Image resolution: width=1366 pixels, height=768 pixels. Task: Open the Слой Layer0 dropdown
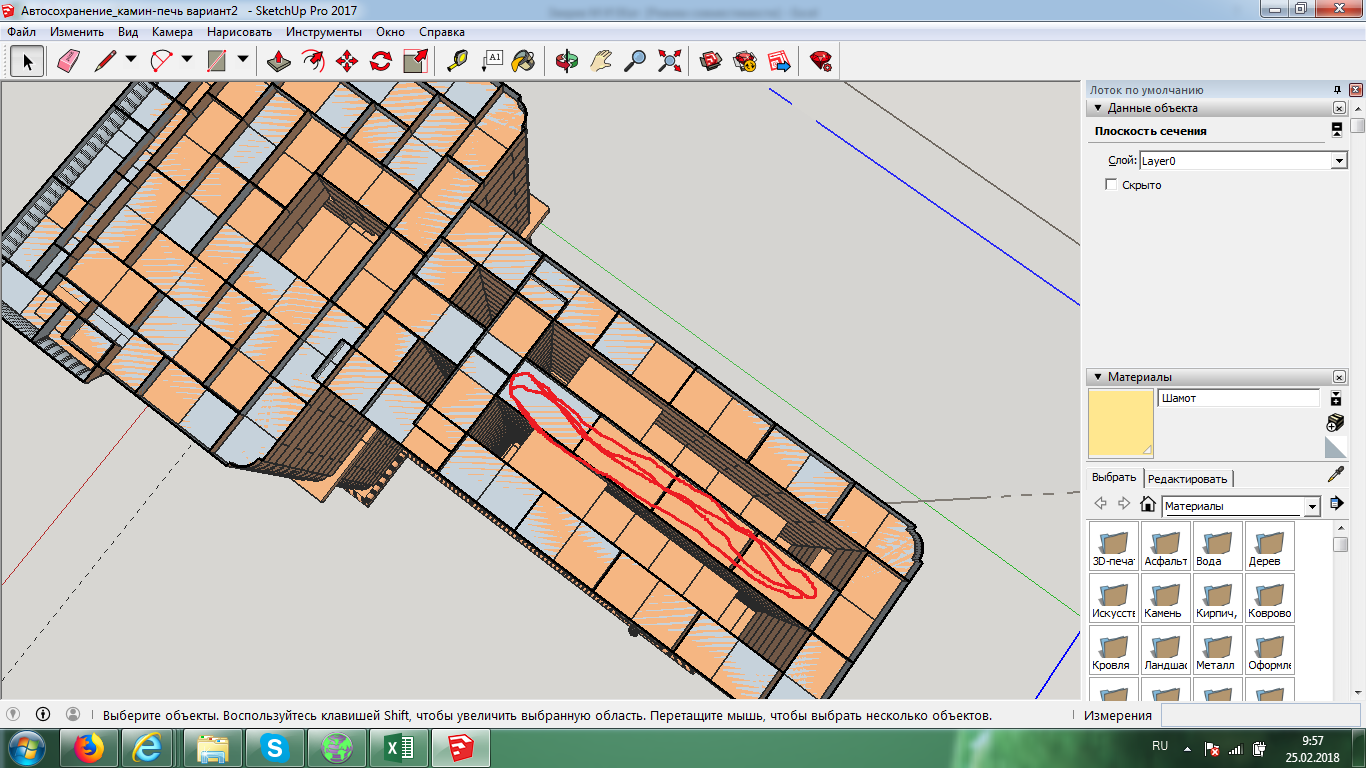coord(1339,161)
